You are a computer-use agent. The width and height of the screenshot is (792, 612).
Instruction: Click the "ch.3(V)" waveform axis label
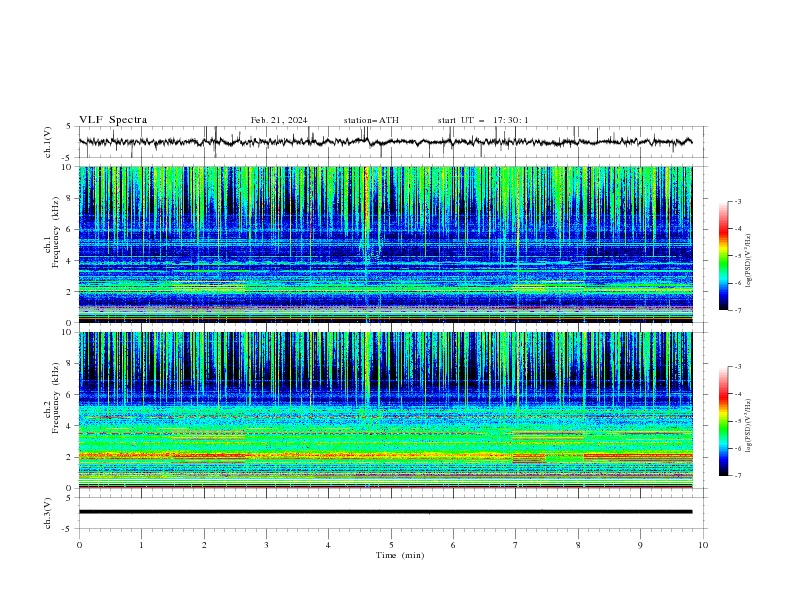48,513
